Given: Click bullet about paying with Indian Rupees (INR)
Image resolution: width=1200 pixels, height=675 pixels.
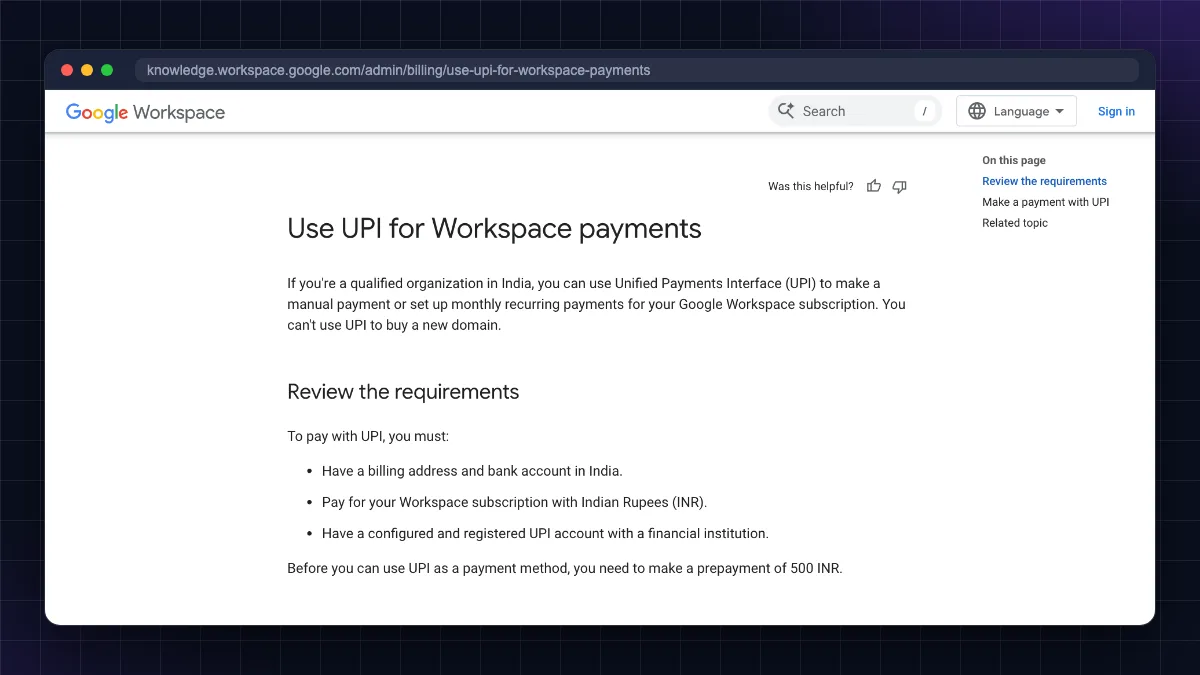Looking at the screenshot, I should (514, 502).
